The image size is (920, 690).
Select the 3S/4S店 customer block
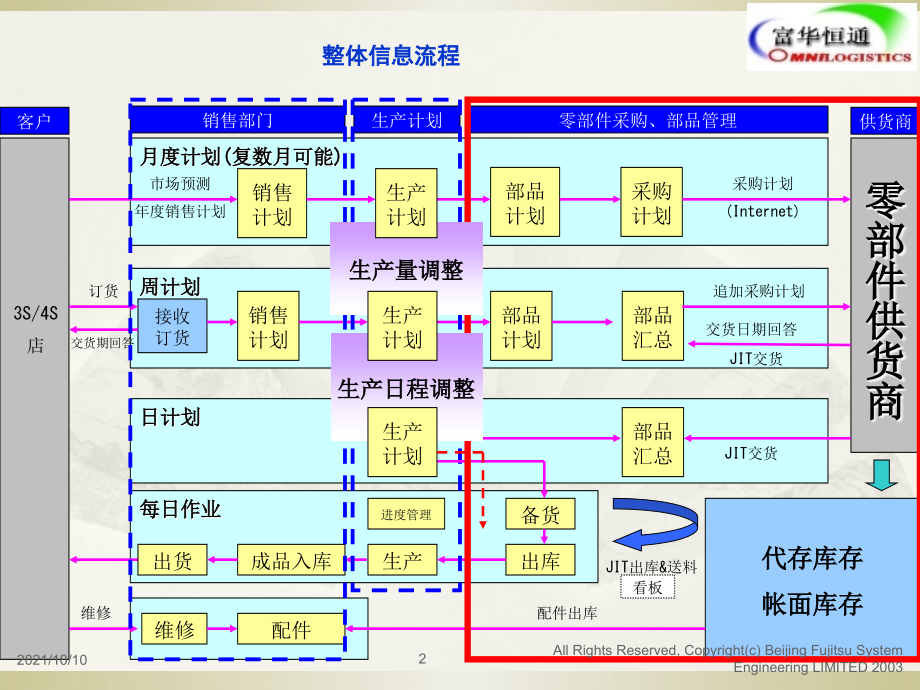click(x=35, y=398)
